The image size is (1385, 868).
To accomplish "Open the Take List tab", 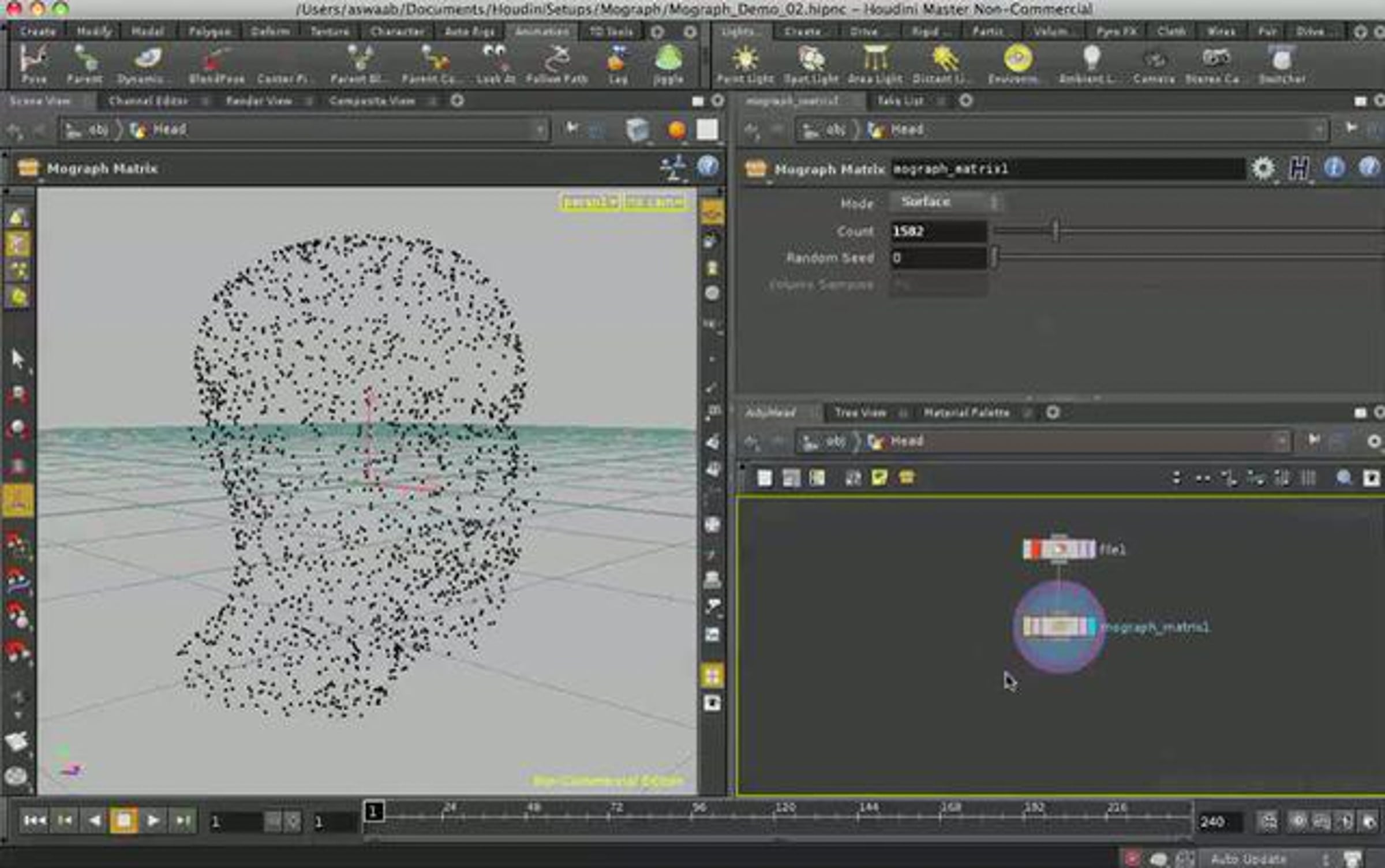I will [x=900, y=101].
